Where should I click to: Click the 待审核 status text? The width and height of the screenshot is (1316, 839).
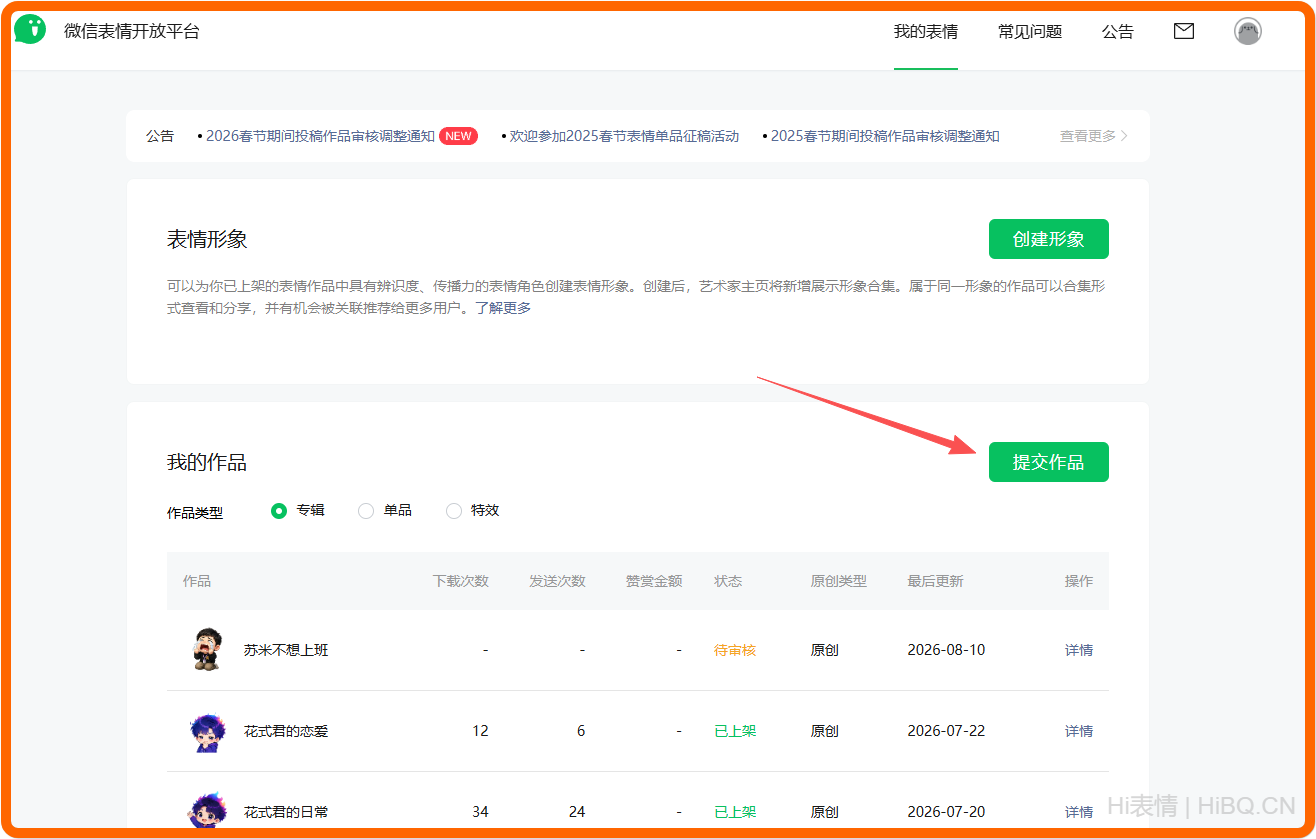tap(735, 650)
